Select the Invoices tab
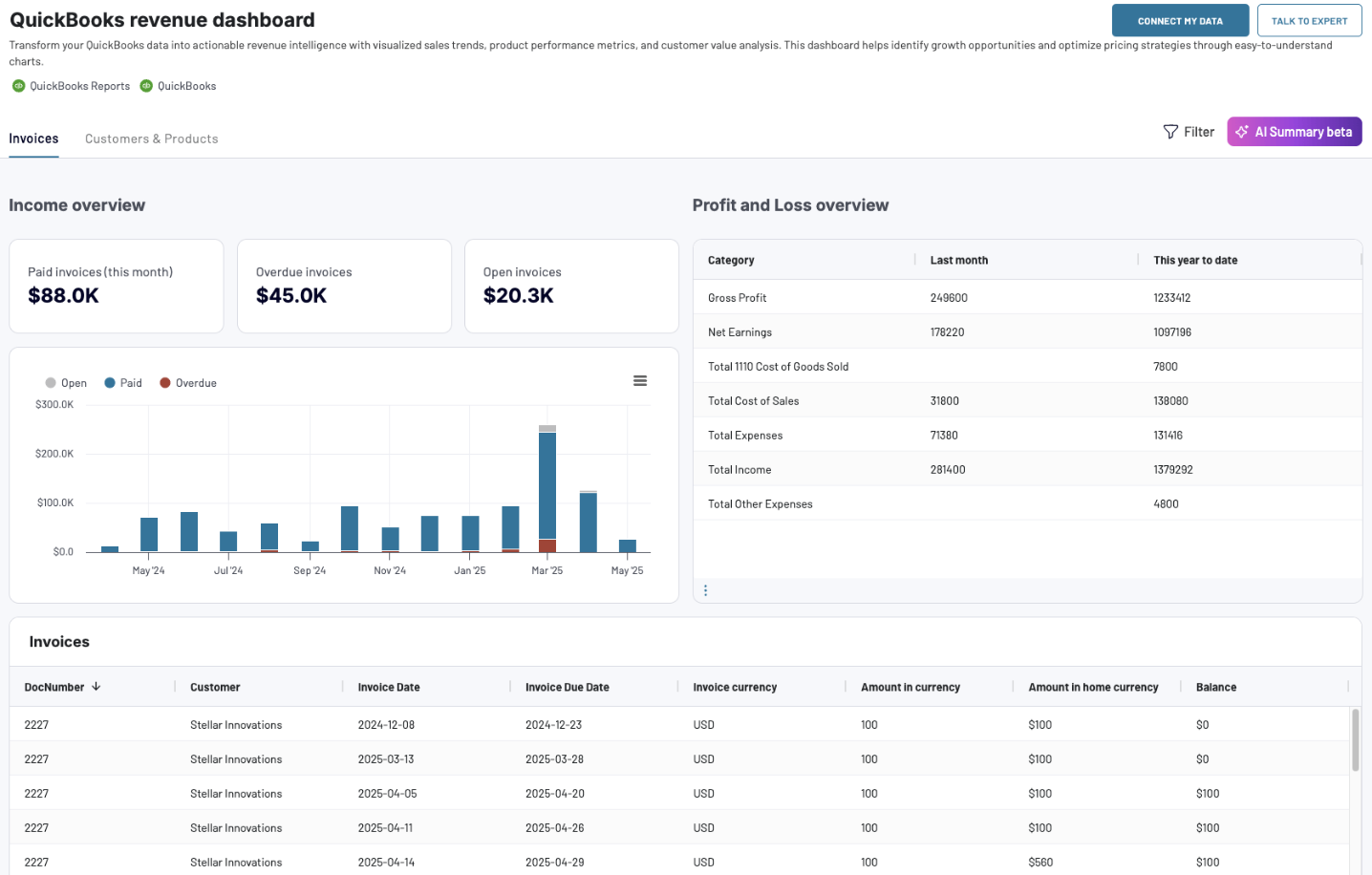This screenshot has height=875, width=1372. click(32, 138)
